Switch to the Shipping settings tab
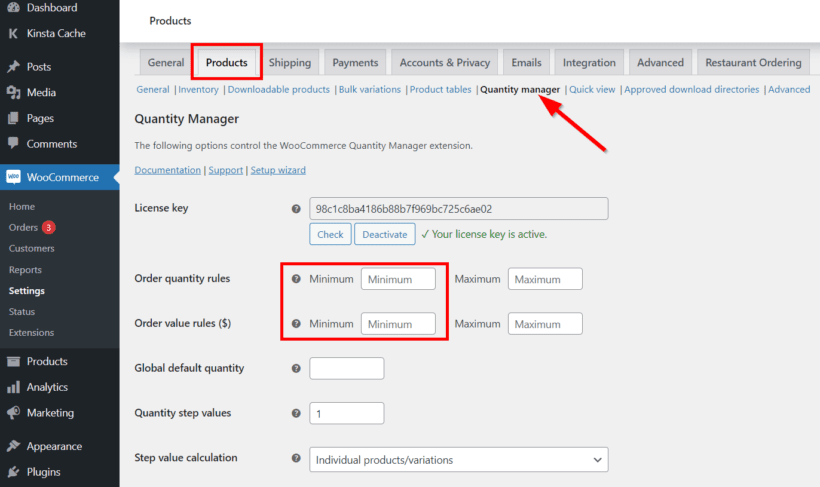The width and height of the screenshot is (820, 487). pos(289,62)
